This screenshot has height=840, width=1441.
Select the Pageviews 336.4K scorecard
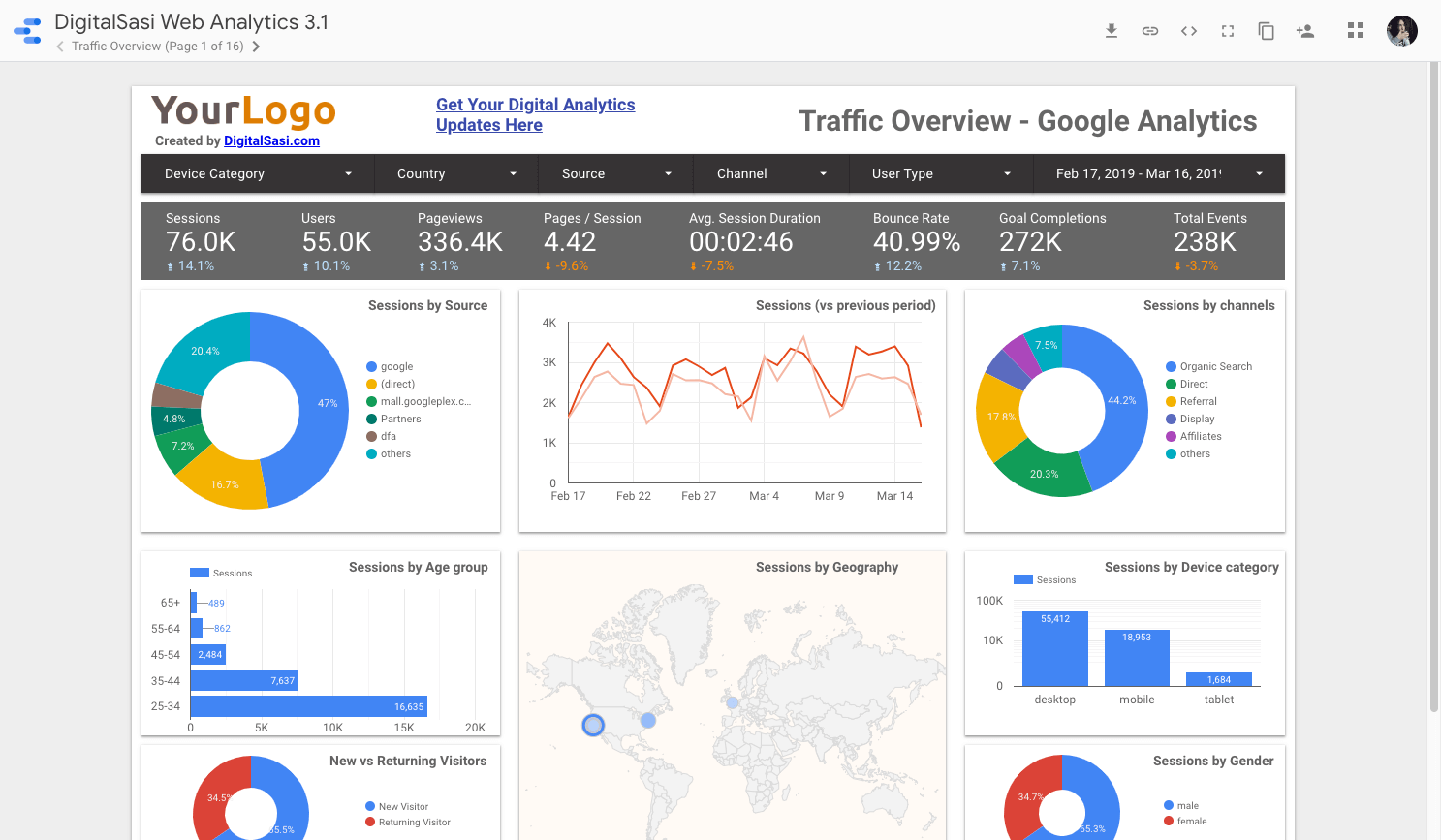460,241
